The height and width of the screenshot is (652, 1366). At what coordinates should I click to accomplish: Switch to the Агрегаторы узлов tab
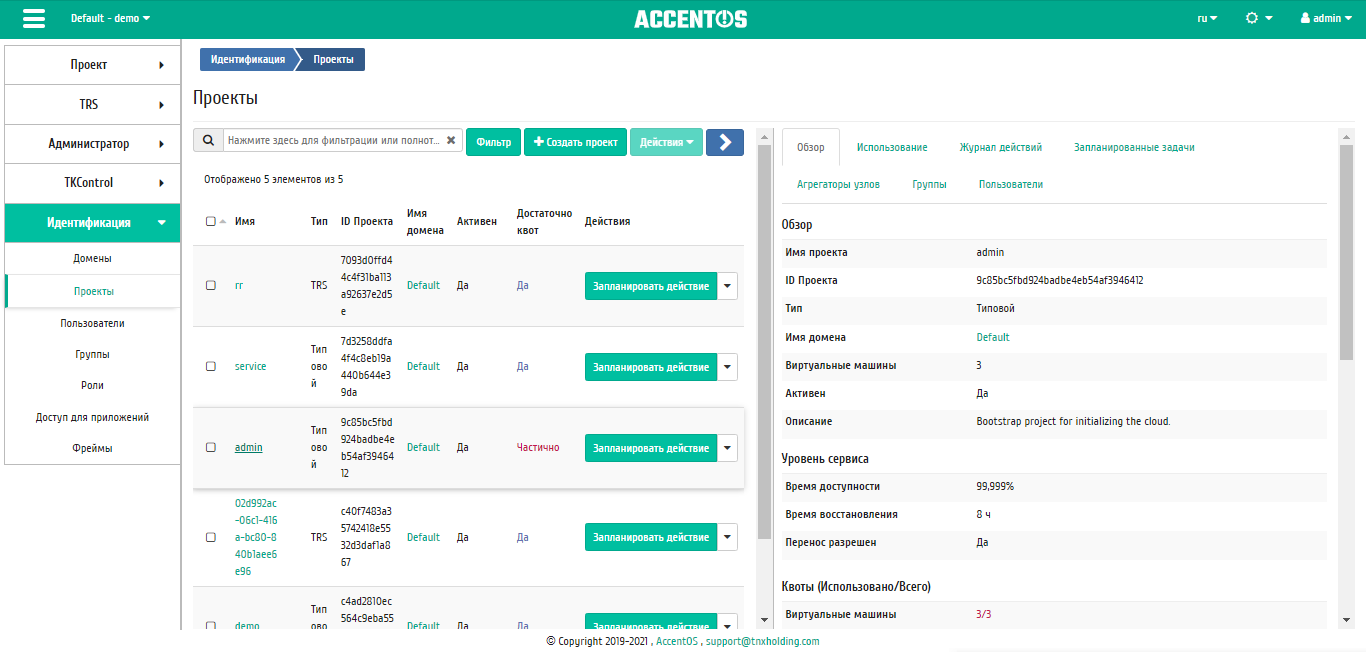point(838,184)
